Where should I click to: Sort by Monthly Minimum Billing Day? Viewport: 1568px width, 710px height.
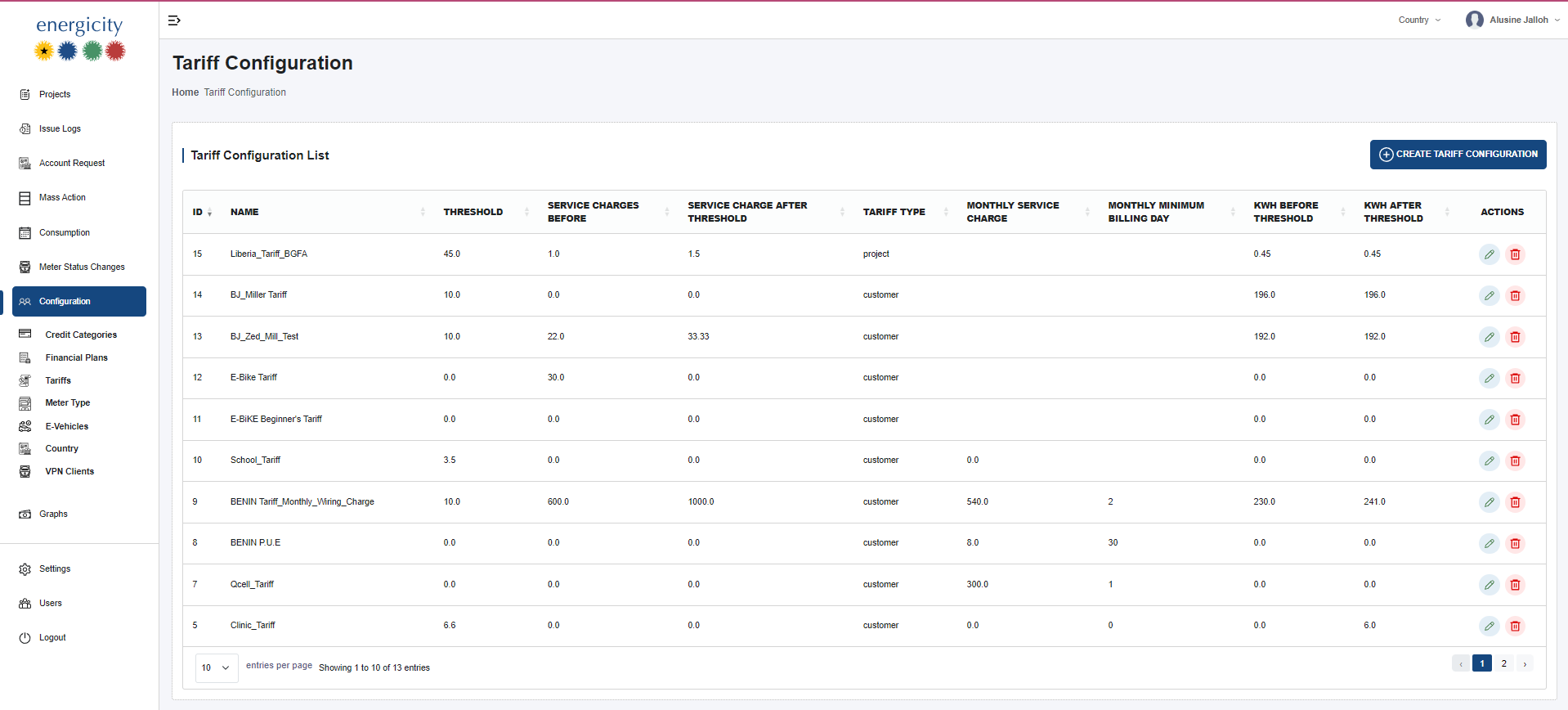point(1172,212)
